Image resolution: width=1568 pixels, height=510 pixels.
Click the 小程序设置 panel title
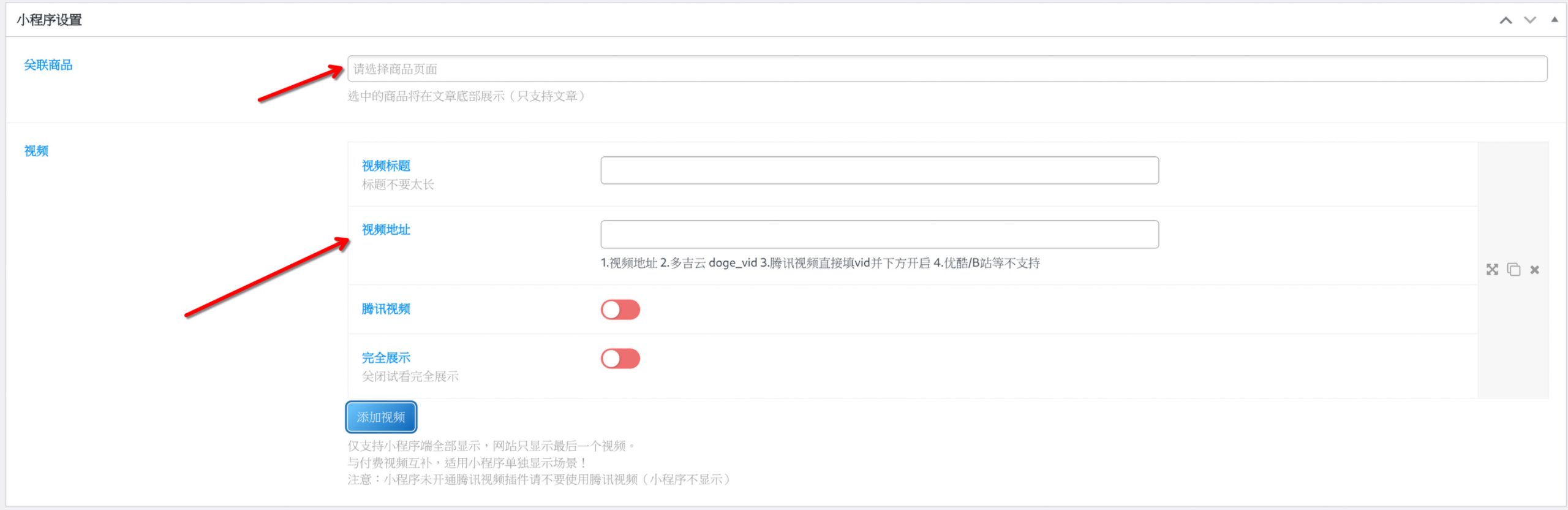click(50, 20)
